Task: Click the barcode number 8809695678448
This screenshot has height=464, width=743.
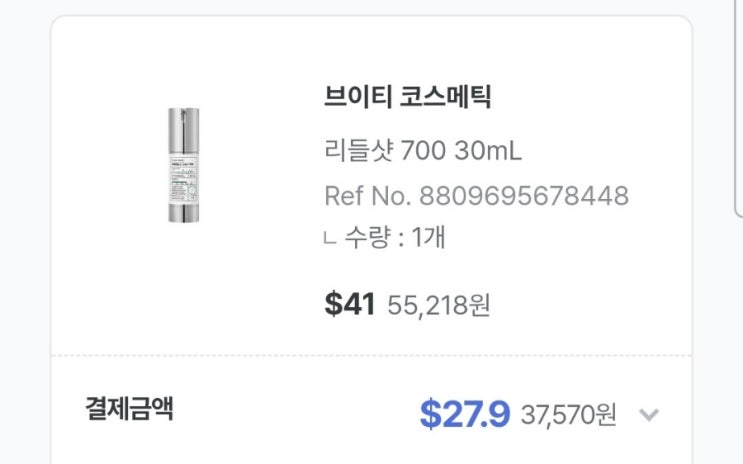Action: click(524, 195)
